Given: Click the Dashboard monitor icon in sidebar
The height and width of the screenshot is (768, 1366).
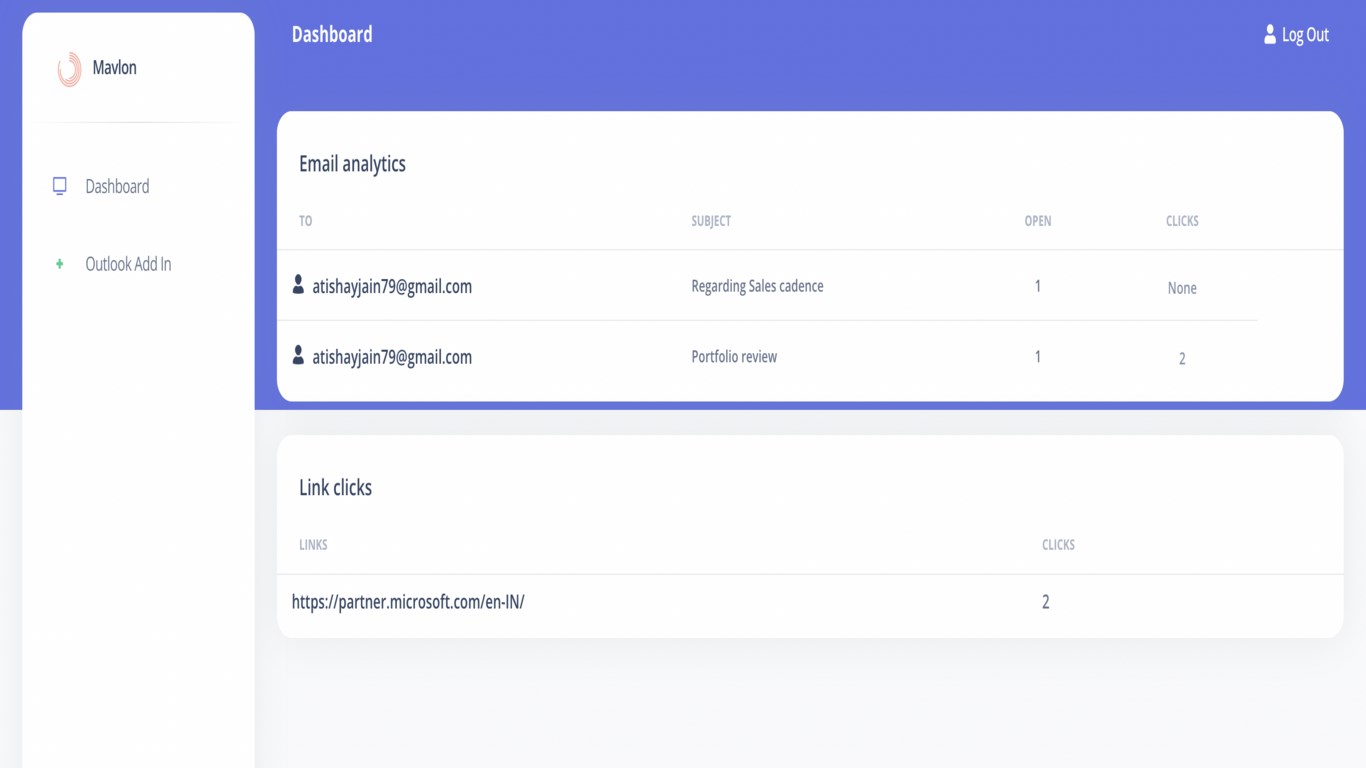Looking at the screenshot, I should click(60, 186).
